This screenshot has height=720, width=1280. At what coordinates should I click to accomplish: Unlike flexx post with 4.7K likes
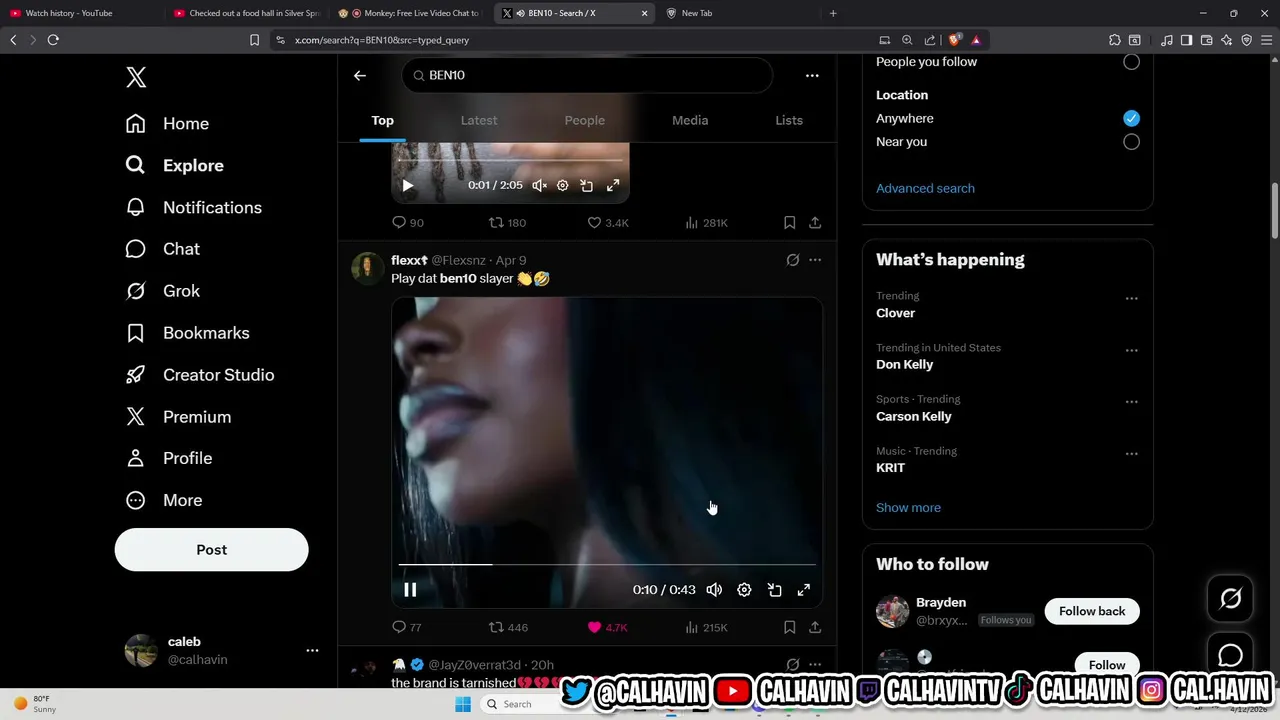pyautogui.click(x=608, y=628)
